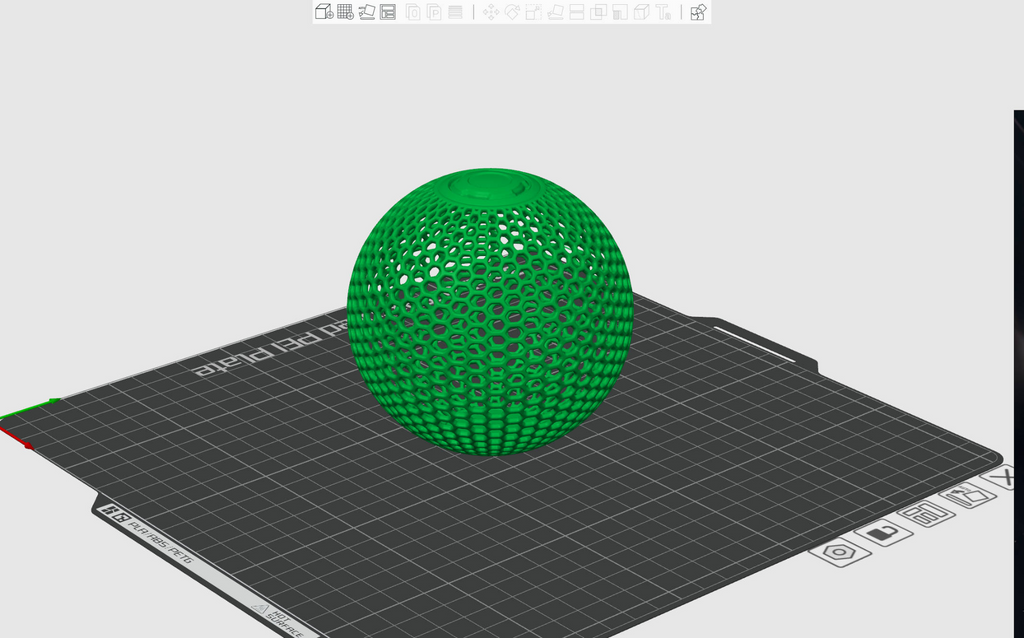This screenshot has width=1024, height=638.
Task: Click the Split to Objects icon
Action: (413, 12)
